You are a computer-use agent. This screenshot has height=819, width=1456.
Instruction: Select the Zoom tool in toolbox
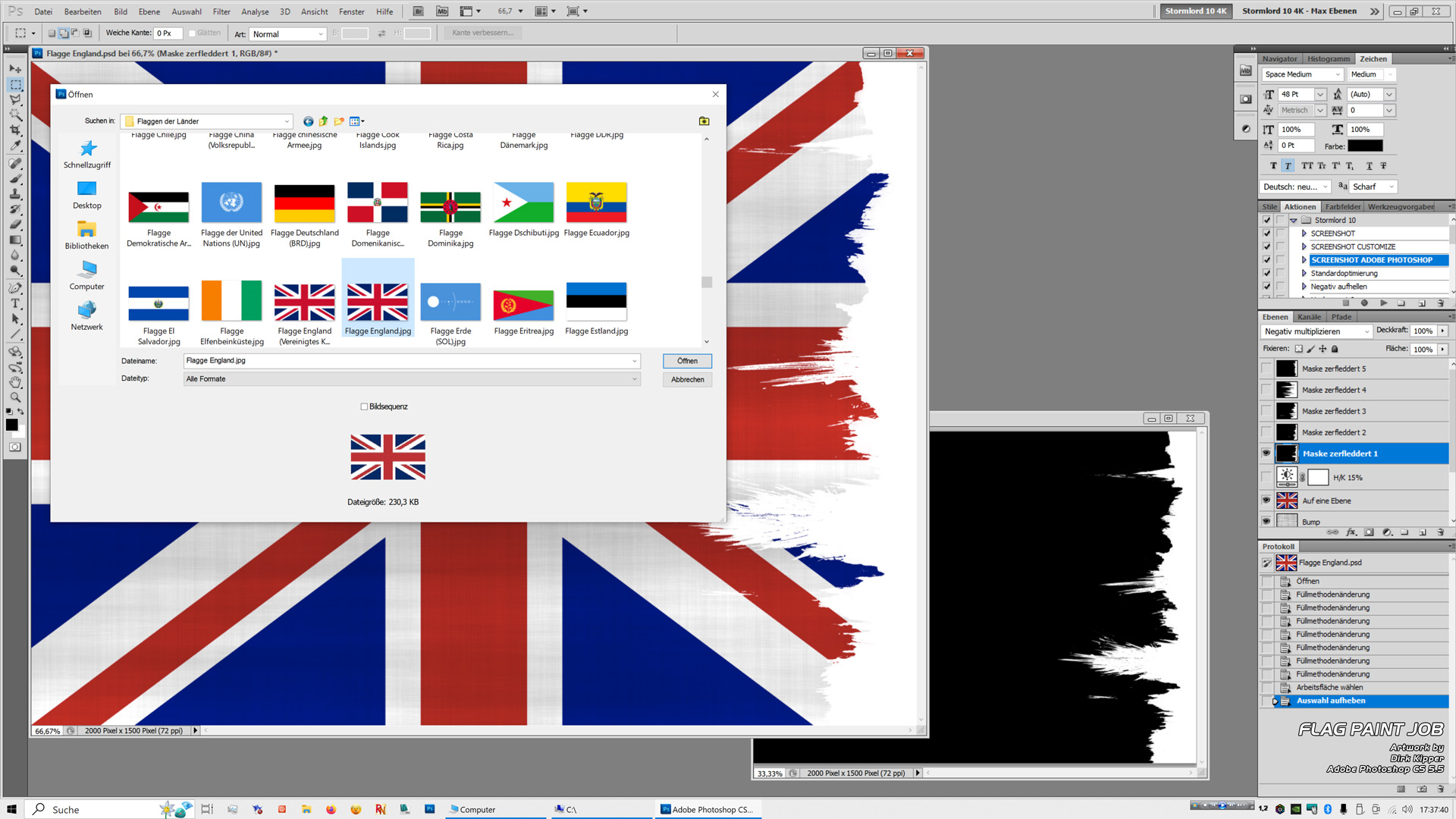[15, 397]
